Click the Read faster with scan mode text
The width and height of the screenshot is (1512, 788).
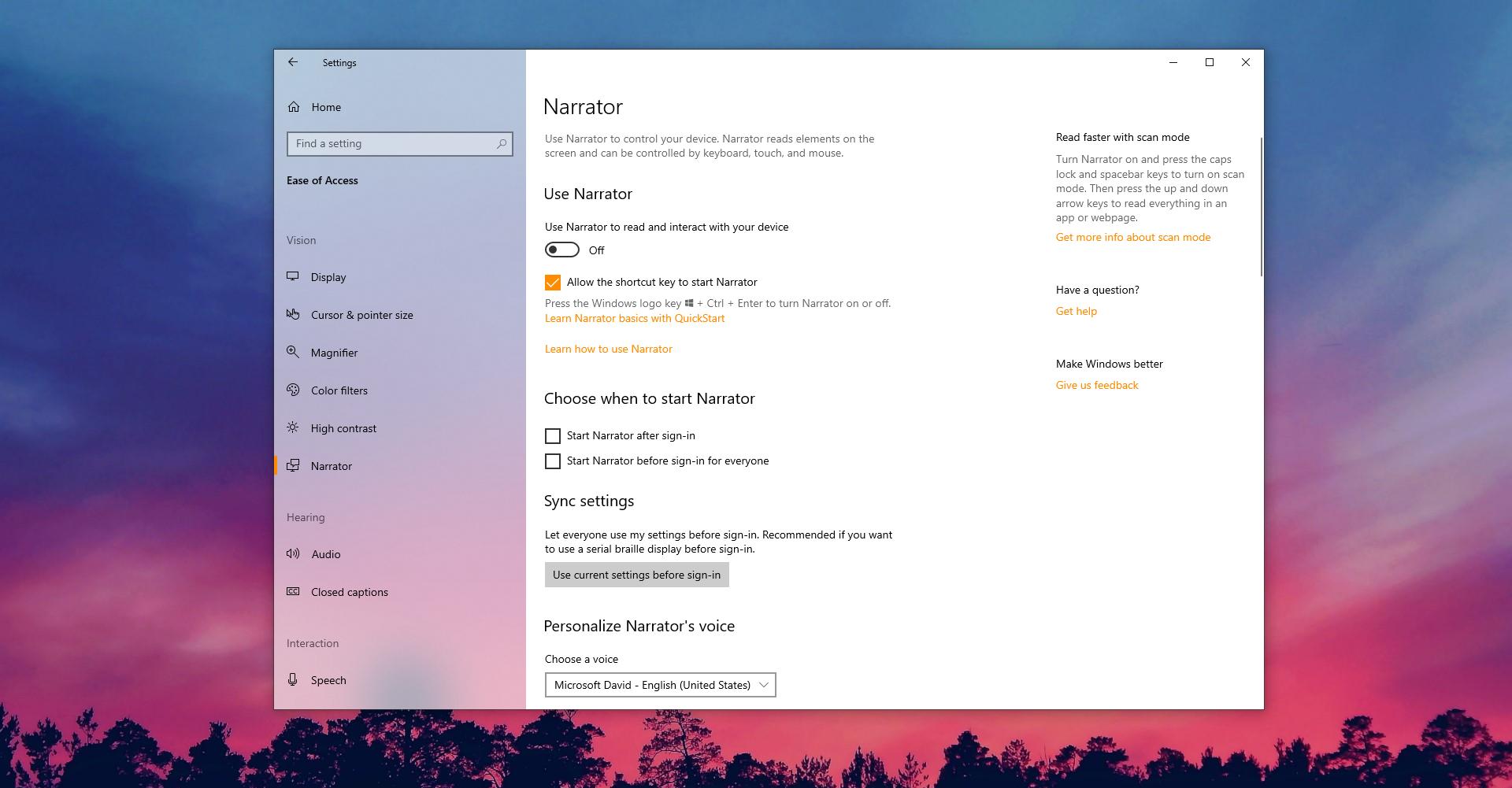tap(1123, 137)
